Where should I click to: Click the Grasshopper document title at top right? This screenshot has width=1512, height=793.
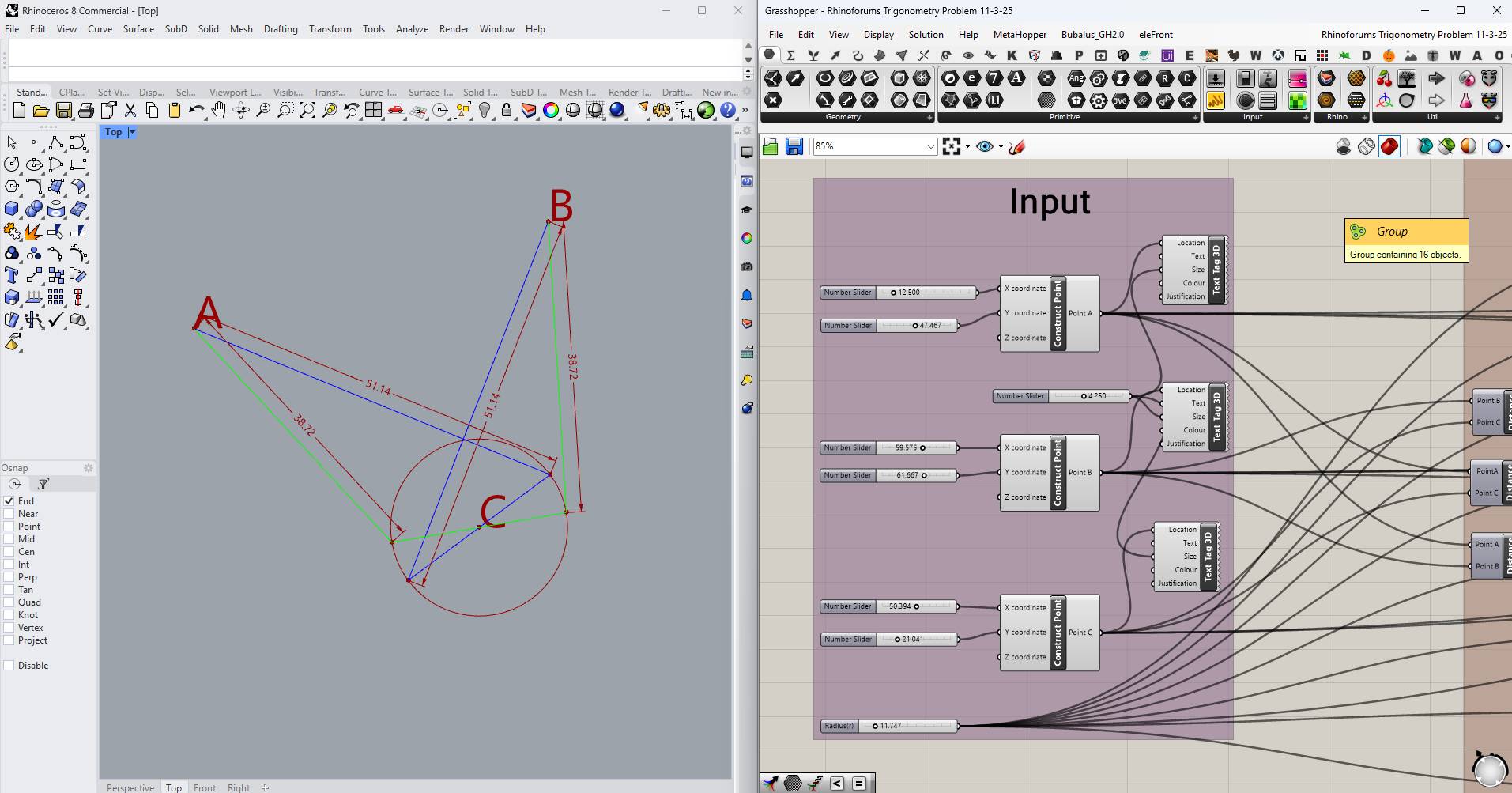1414,35
